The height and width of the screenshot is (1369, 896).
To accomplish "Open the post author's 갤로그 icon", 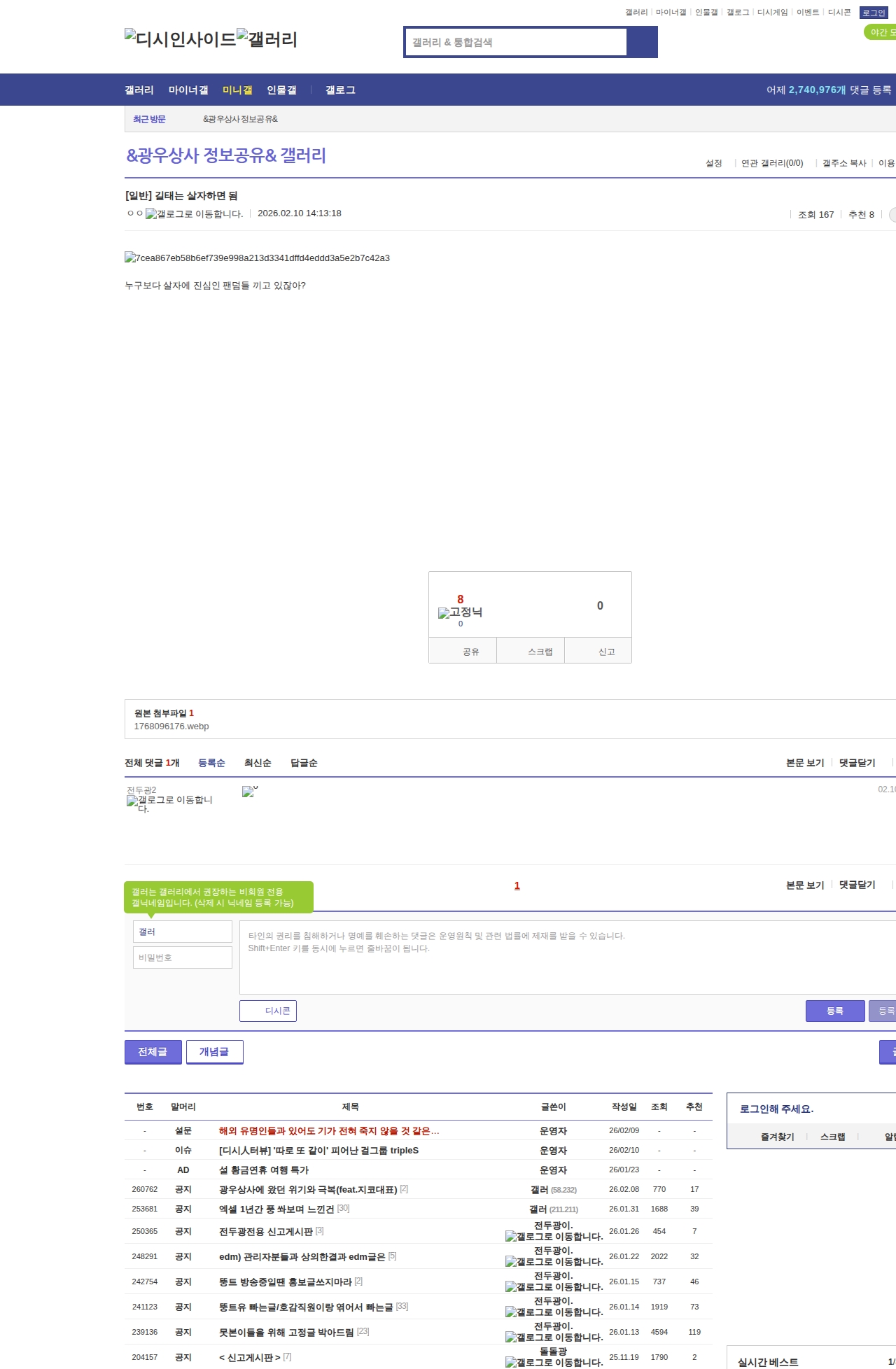I will (x=194, y=214).
